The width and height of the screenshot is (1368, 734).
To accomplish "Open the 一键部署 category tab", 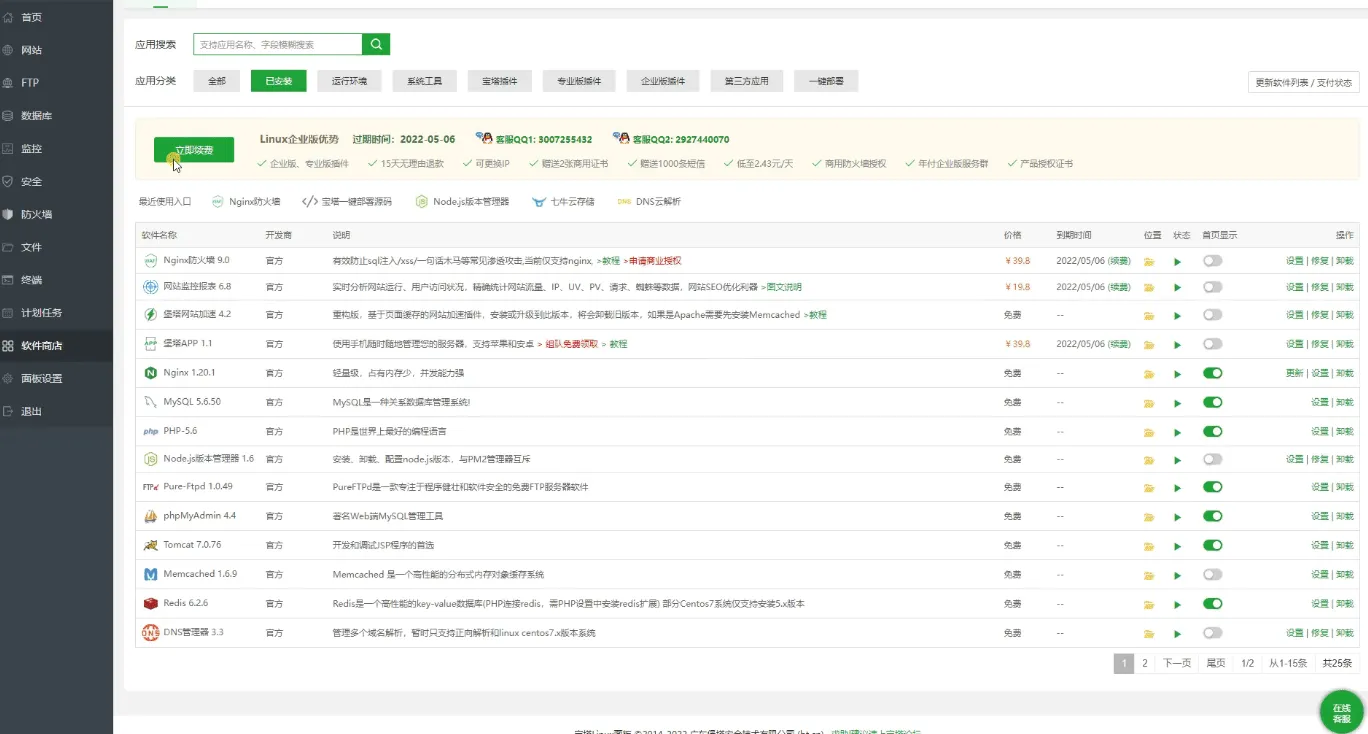I will (826, 81).
